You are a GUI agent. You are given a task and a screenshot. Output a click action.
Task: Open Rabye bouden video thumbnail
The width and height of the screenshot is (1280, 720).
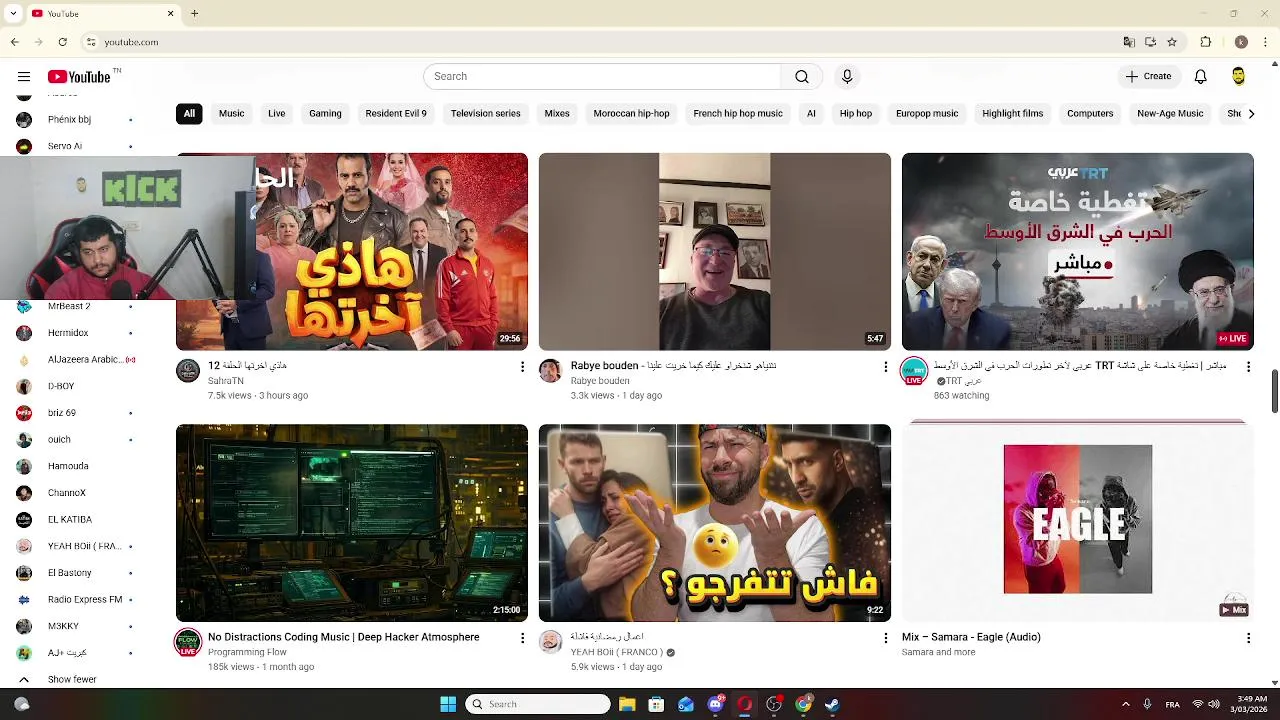click(x=715, y=252)
